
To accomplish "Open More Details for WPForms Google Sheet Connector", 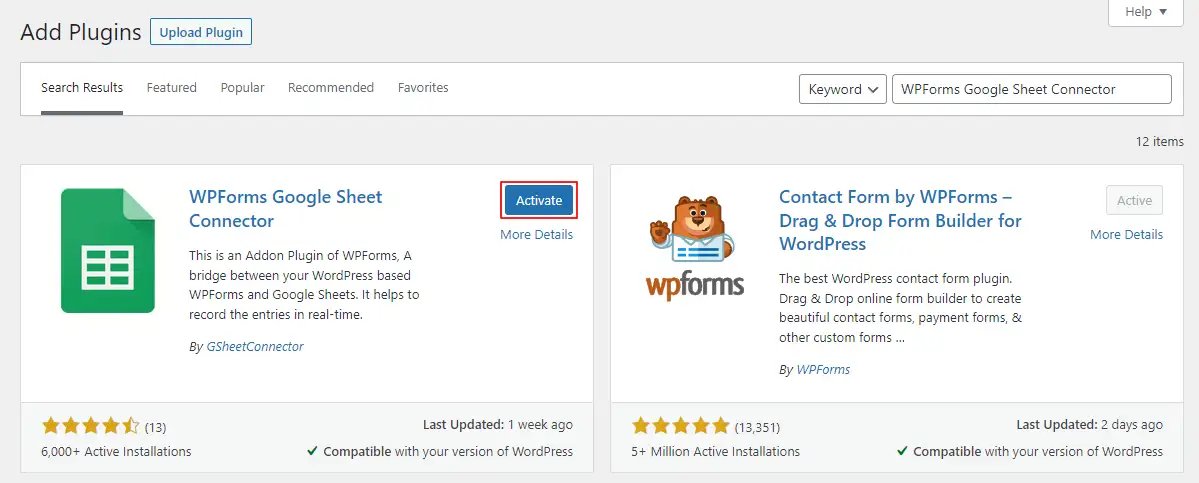I will [537, 235].
